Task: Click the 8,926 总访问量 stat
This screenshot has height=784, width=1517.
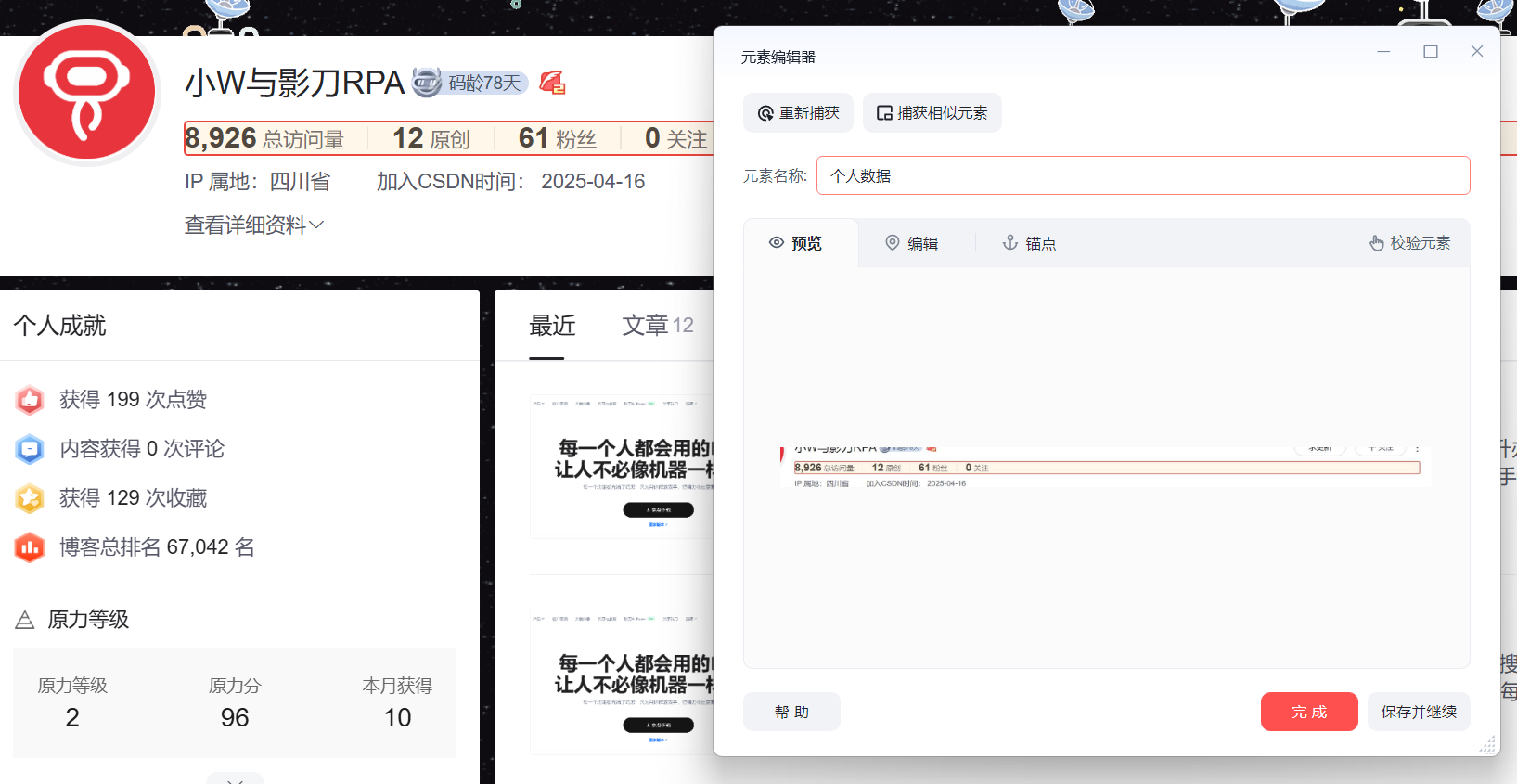Action: point(264,138)
